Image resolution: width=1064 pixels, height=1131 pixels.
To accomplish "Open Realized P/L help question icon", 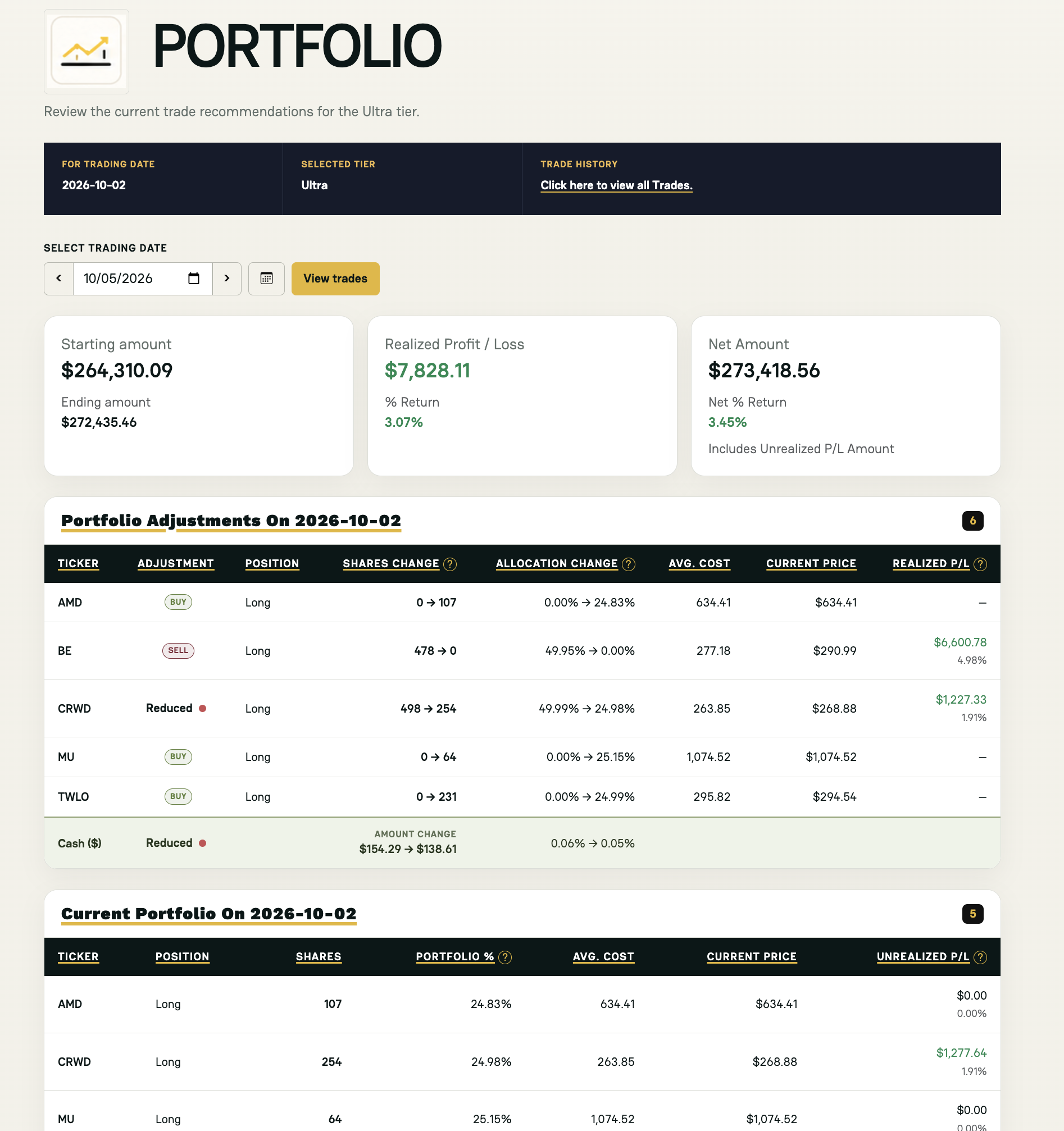I will pyautogui.click(x=980, y=564).
